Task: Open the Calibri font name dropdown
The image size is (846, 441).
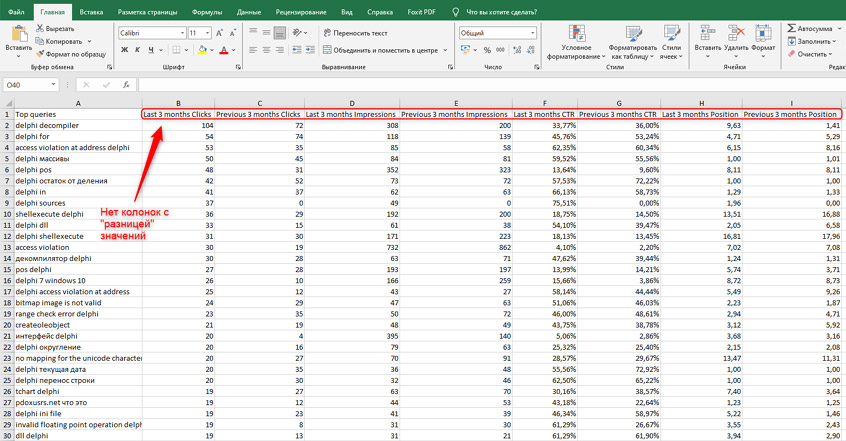Action: pos(182,33)
